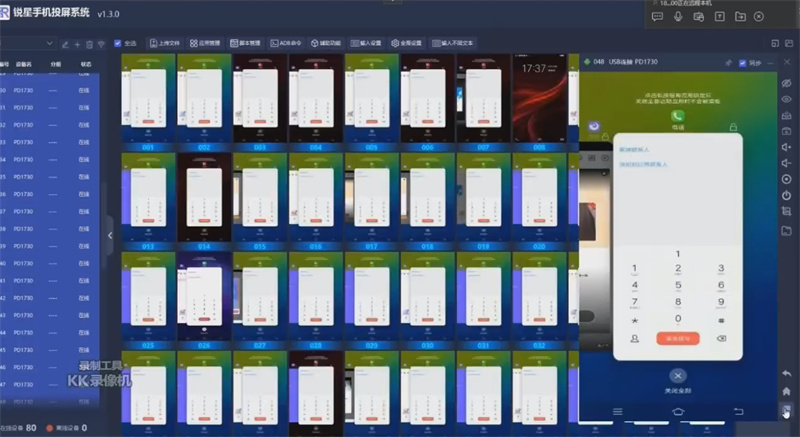
Task: Collapse the device list panel arrow
Action: click(109, 235)
